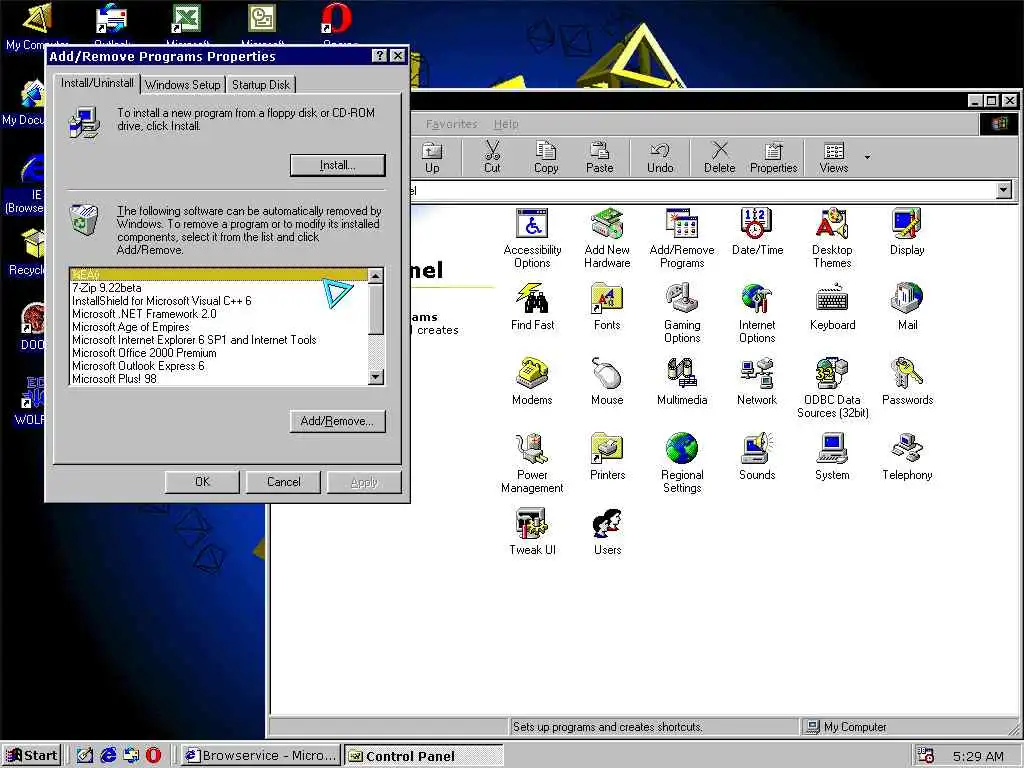
Task: Open the Keyboard icon
Action: [x=832, y=307]
